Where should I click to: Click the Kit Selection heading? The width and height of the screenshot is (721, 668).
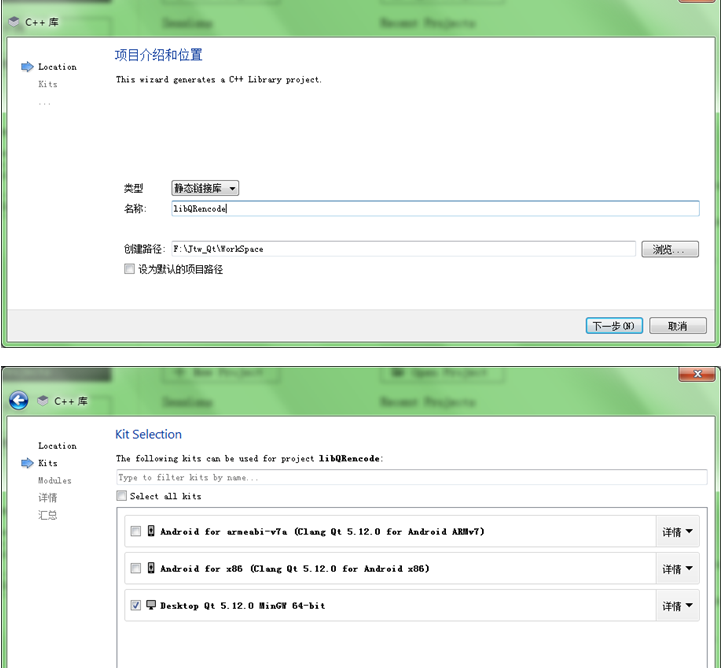pyautogui.click(x=148, y=434)
